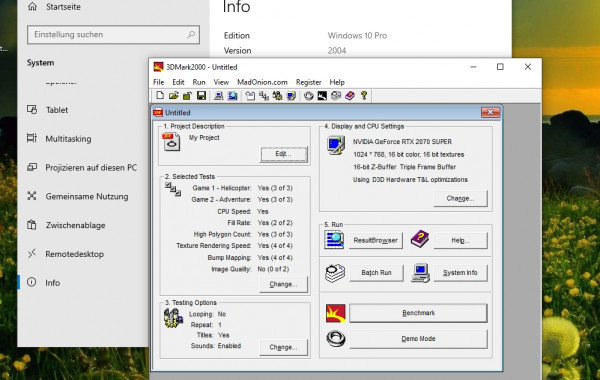
Task: Click the closed-folder toolbar icon beside Save
Action: coord(187,95)
